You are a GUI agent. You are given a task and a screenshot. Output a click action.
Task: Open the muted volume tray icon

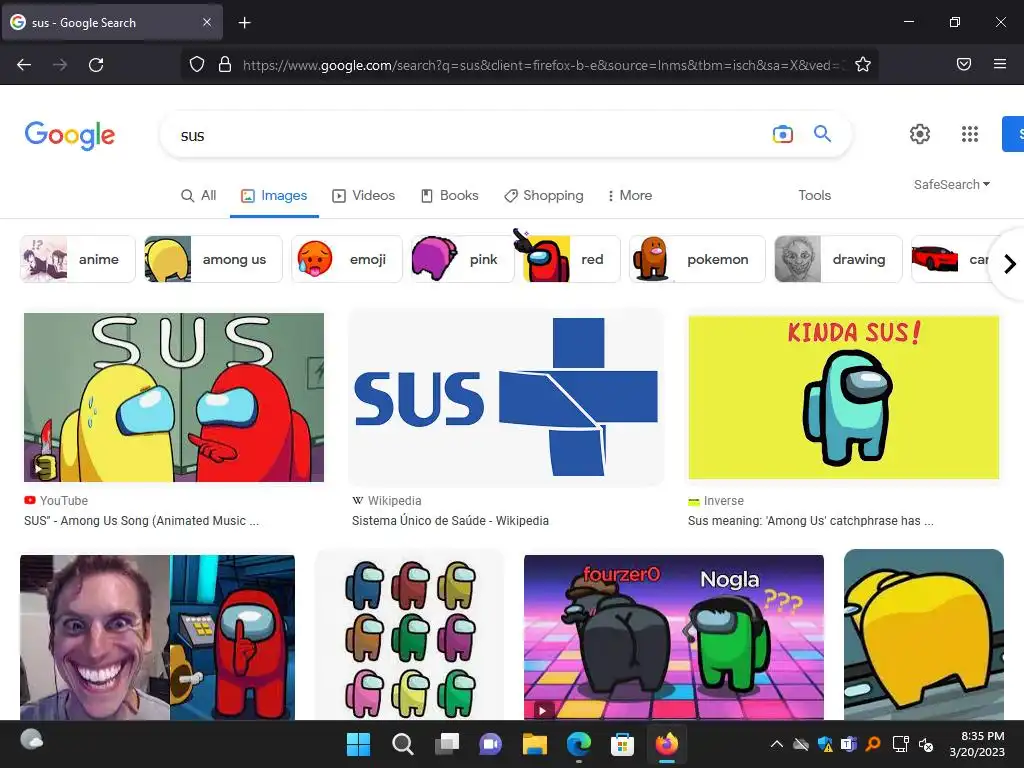pyautogui.click(x=926, y=744)
